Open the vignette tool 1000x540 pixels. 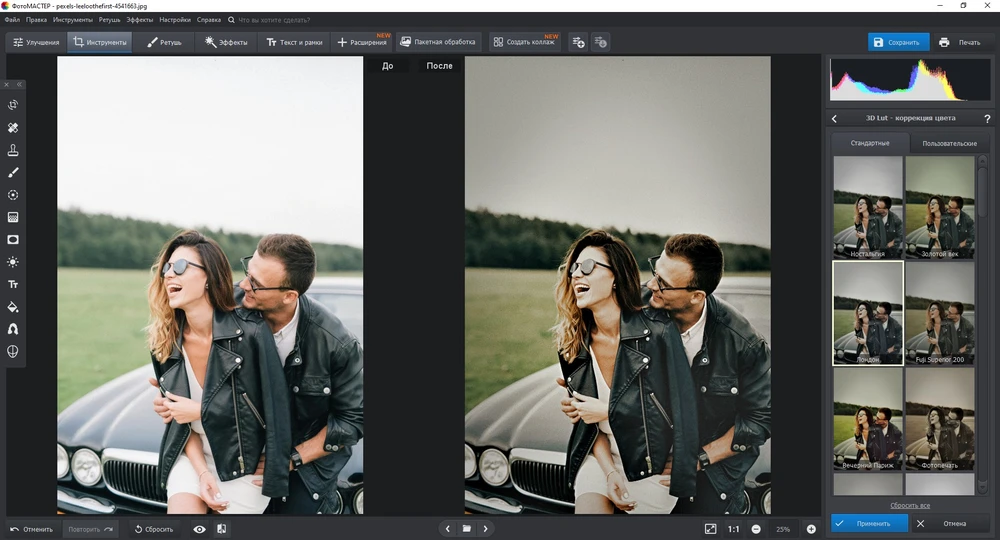coord(13,239)
